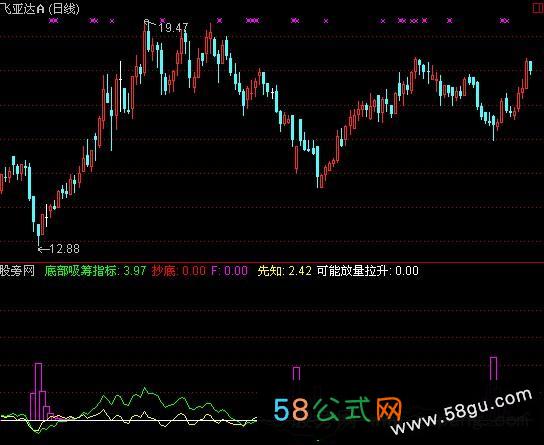Click the tallest purple bar at indicator far left
544x445 pixels.
click(x=38, y=392)
